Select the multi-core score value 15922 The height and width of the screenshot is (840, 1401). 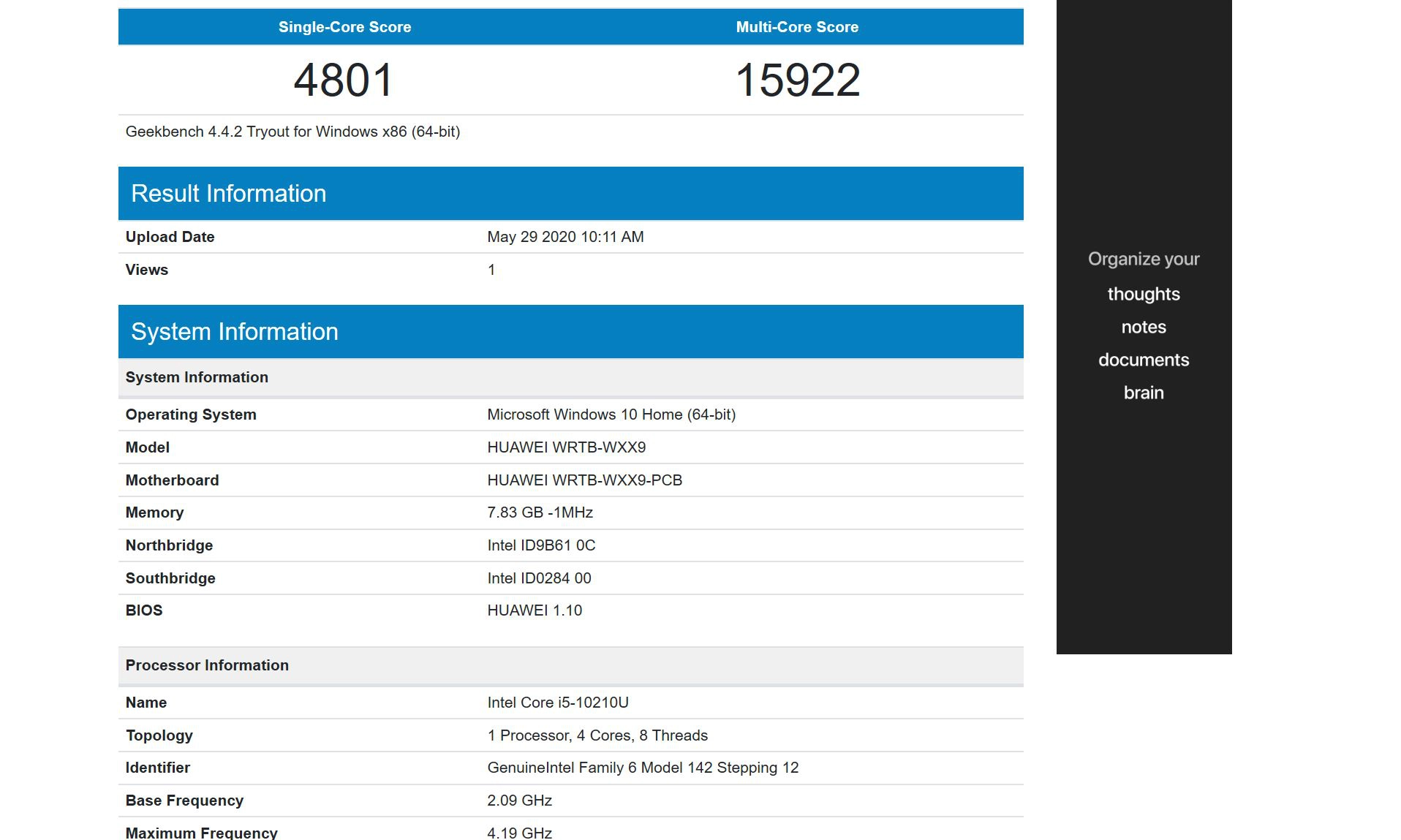797,80
